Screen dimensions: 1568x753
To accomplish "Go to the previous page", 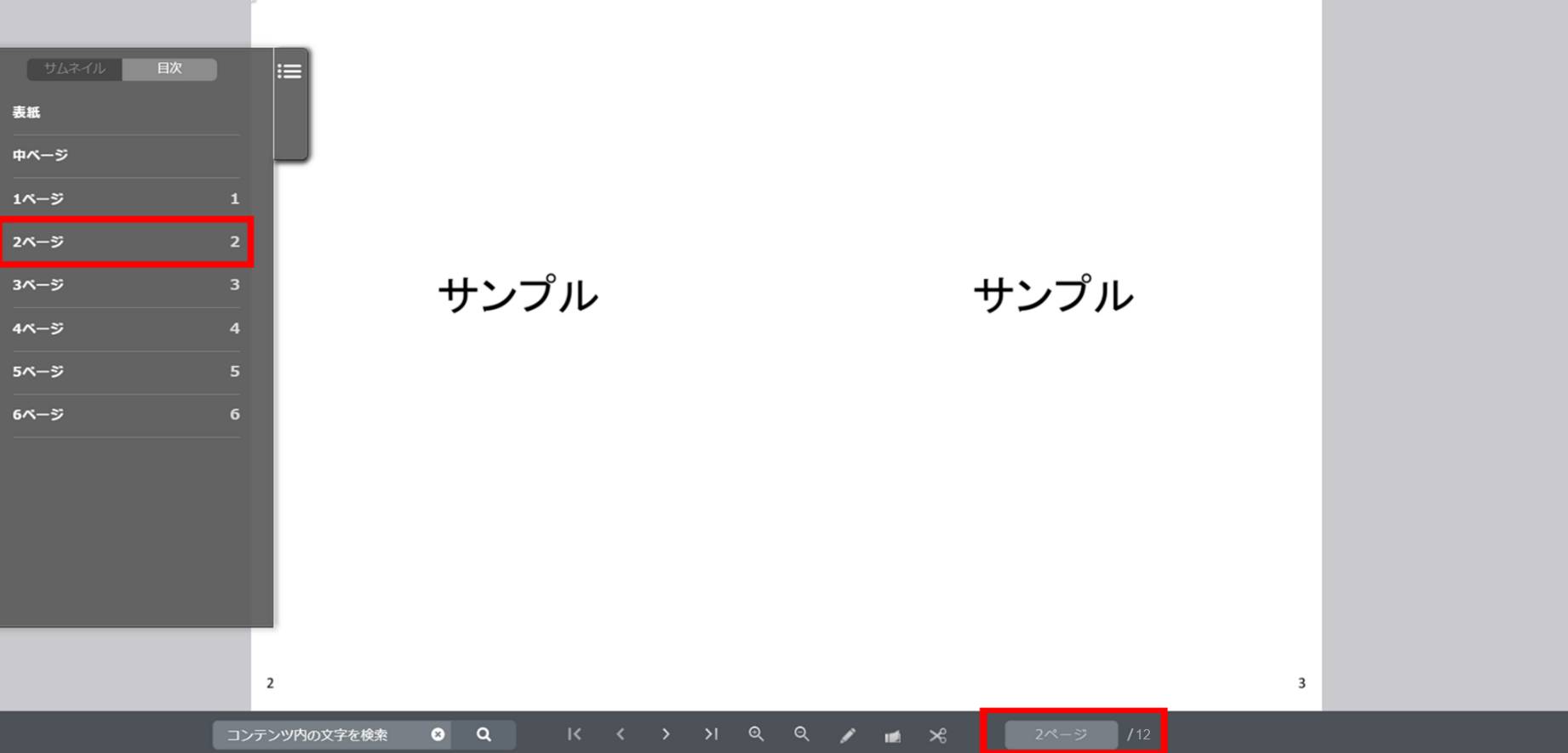I will 621,733.
